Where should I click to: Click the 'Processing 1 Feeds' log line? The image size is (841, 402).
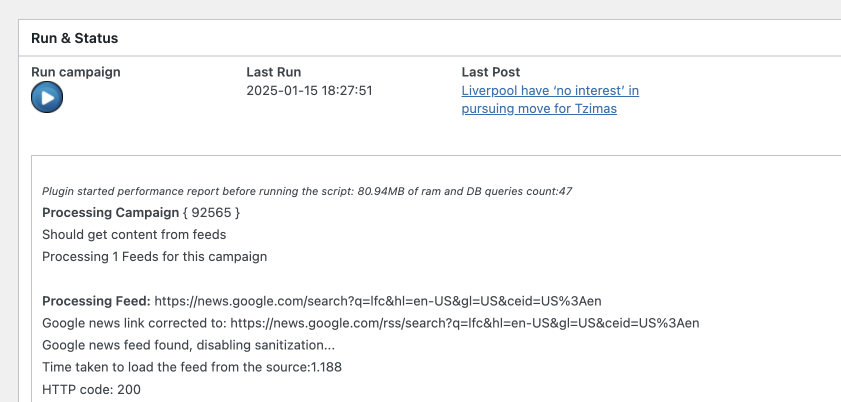tap(154, 256)
